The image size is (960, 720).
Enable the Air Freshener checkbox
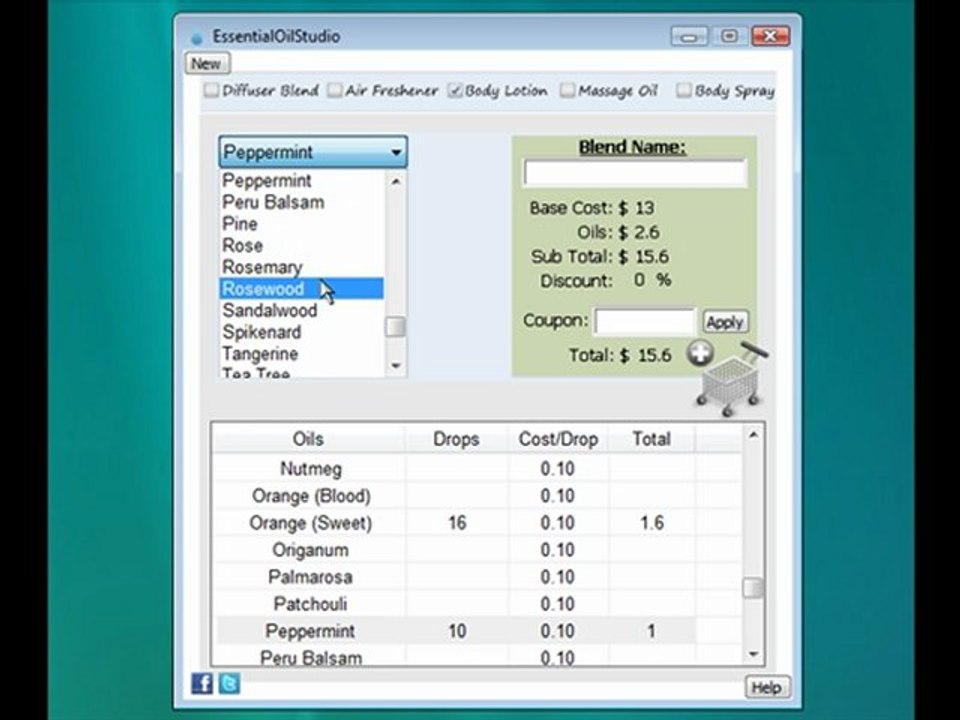click(x=334, y=91)
